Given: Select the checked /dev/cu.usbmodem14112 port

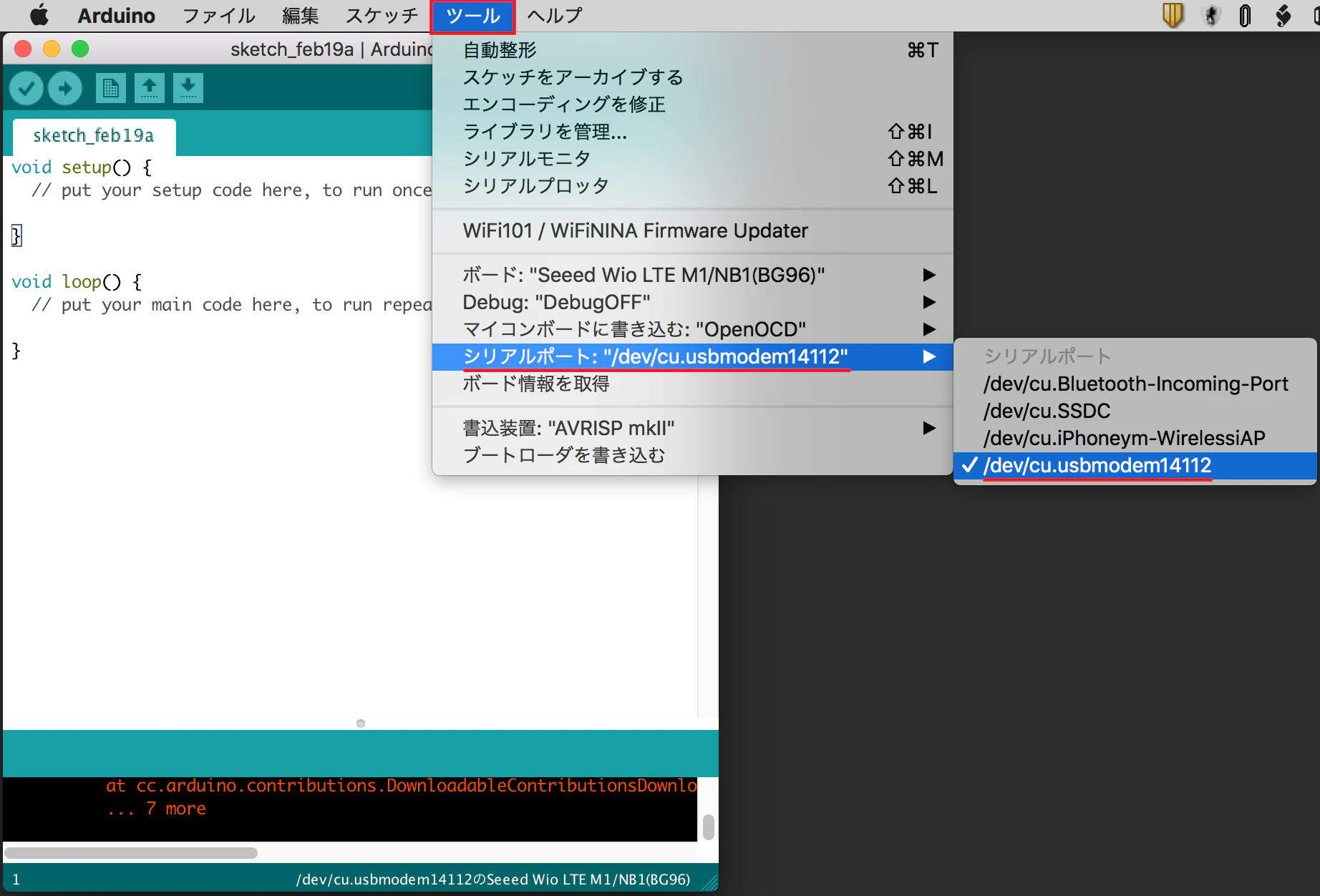Looking at the screenshot, I should 1135,465.
